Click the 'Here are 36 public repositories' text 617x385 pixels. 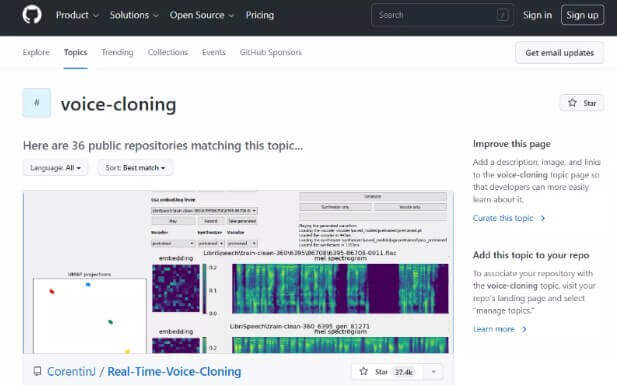163,146
